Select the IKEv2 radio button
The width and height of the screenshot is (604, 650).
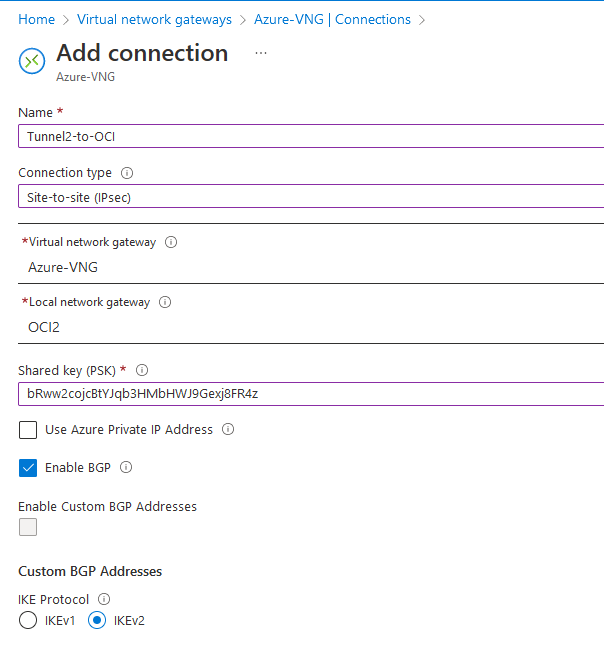click(x=97, y=621)
